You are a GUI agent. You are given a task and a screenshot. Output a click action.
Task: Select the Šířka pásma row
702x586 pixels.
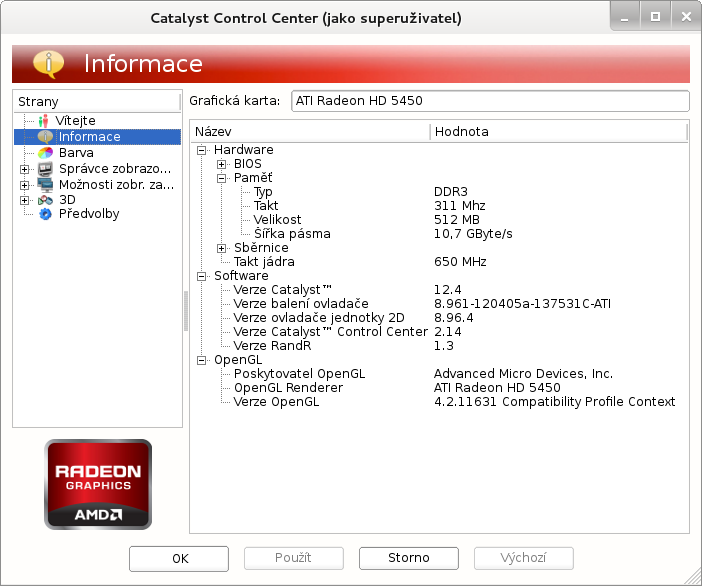point(439,234)
